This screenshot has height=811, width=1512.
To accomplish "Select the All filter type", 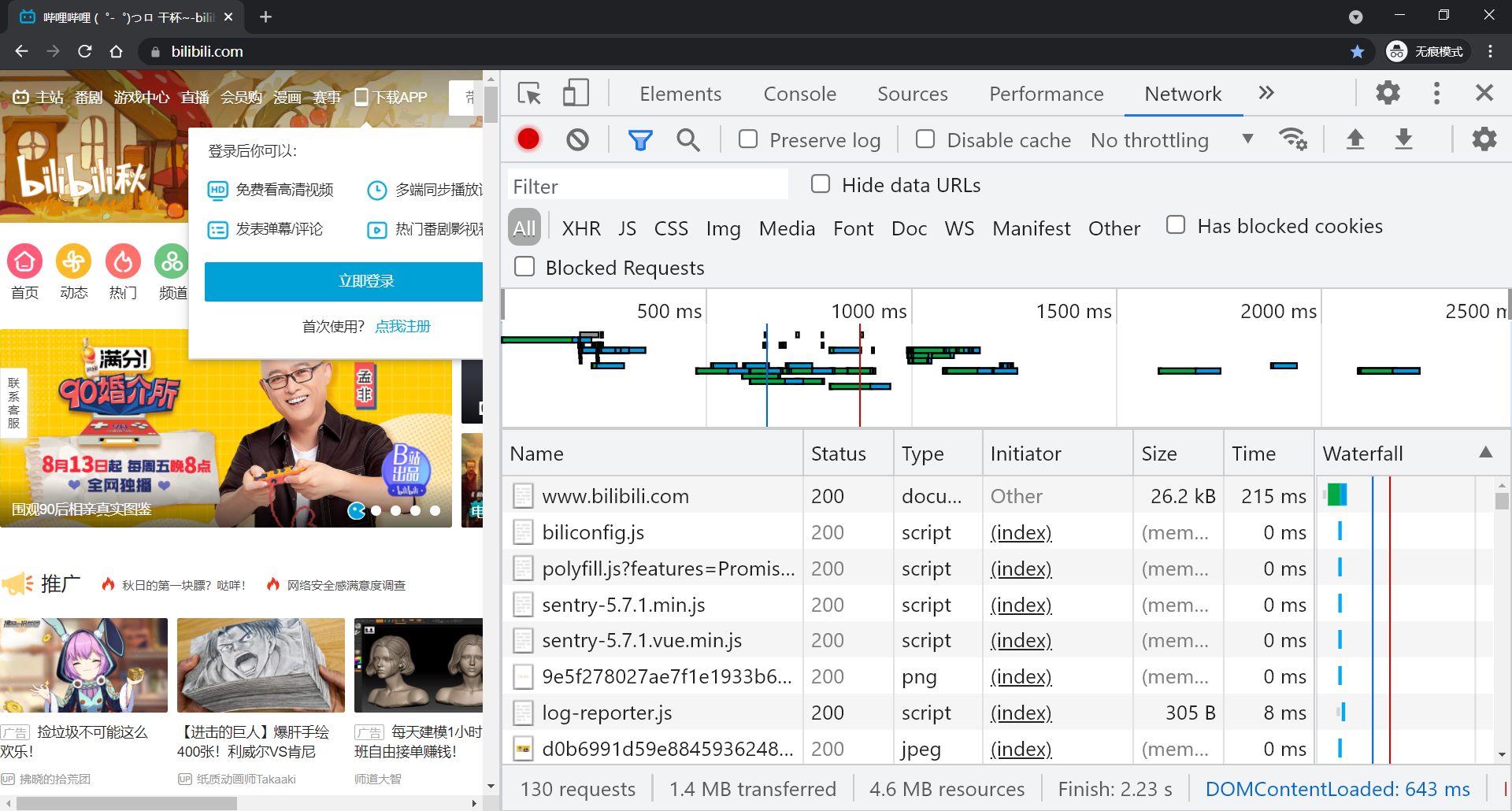I will click(524, 228).
